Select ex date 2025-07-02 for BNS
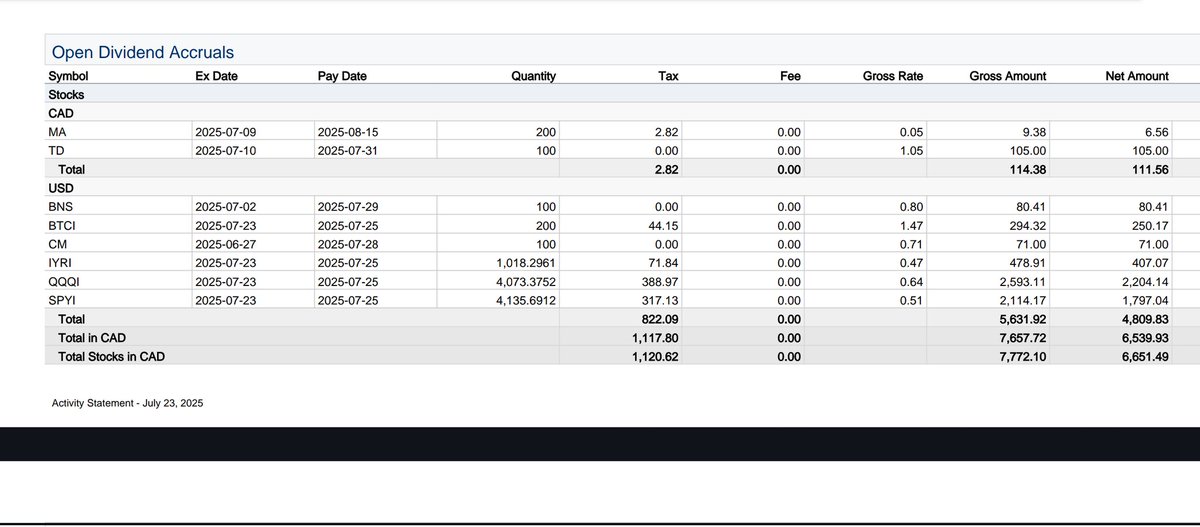The height and width of the screenshot is (527, 1200). (227, 207)
